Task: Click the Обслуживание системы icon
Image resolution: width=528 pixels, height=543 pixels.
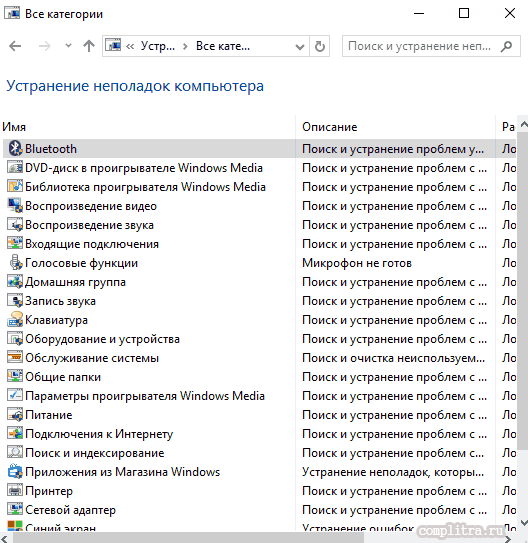Action: click(x=15, y=358)
